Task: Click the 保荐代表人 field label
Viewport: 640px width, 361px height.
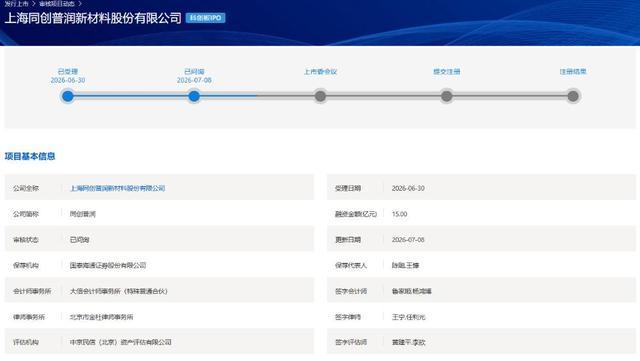Action: point(351,265)
